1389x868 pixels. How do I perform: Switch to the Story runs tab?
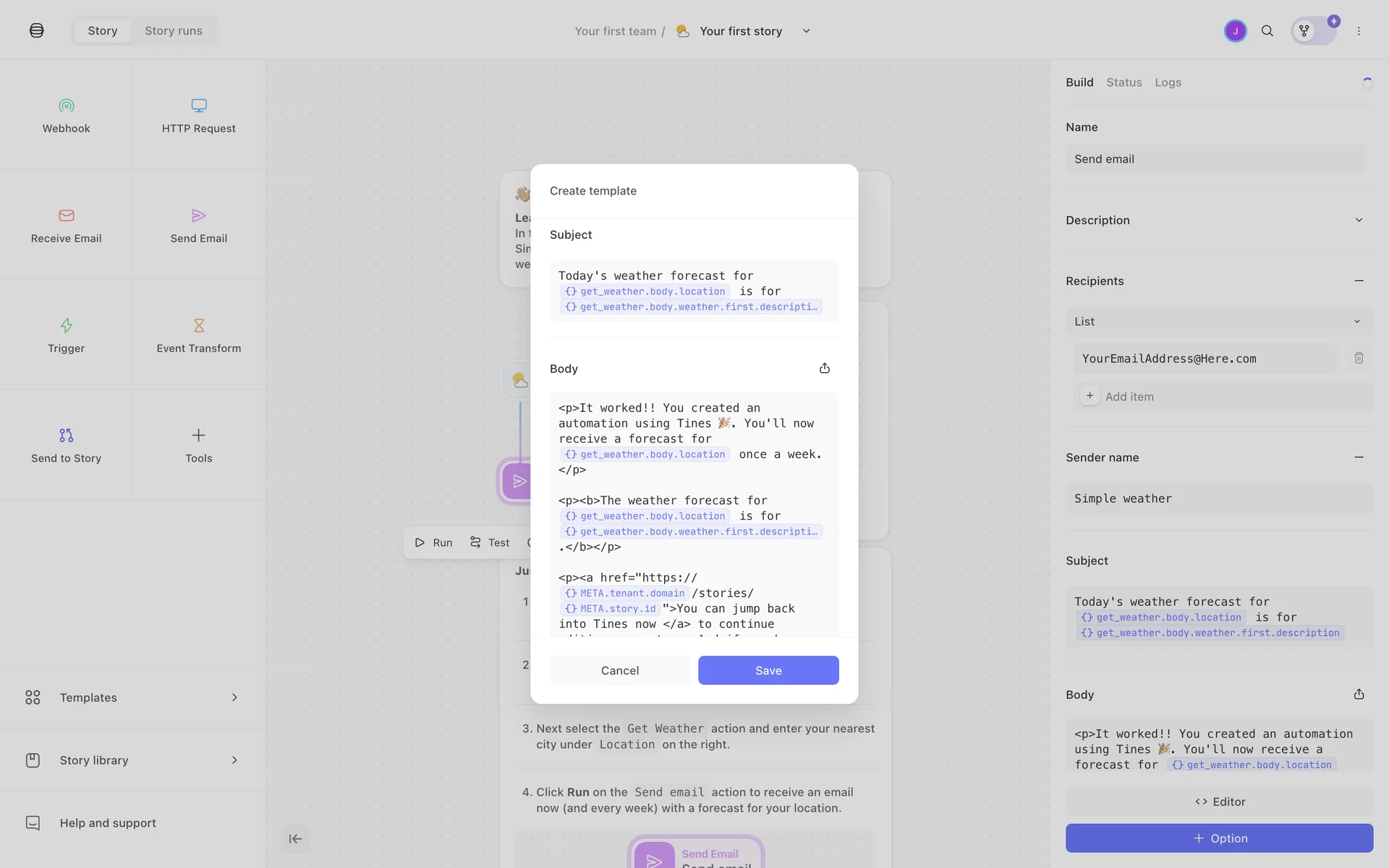174,31
